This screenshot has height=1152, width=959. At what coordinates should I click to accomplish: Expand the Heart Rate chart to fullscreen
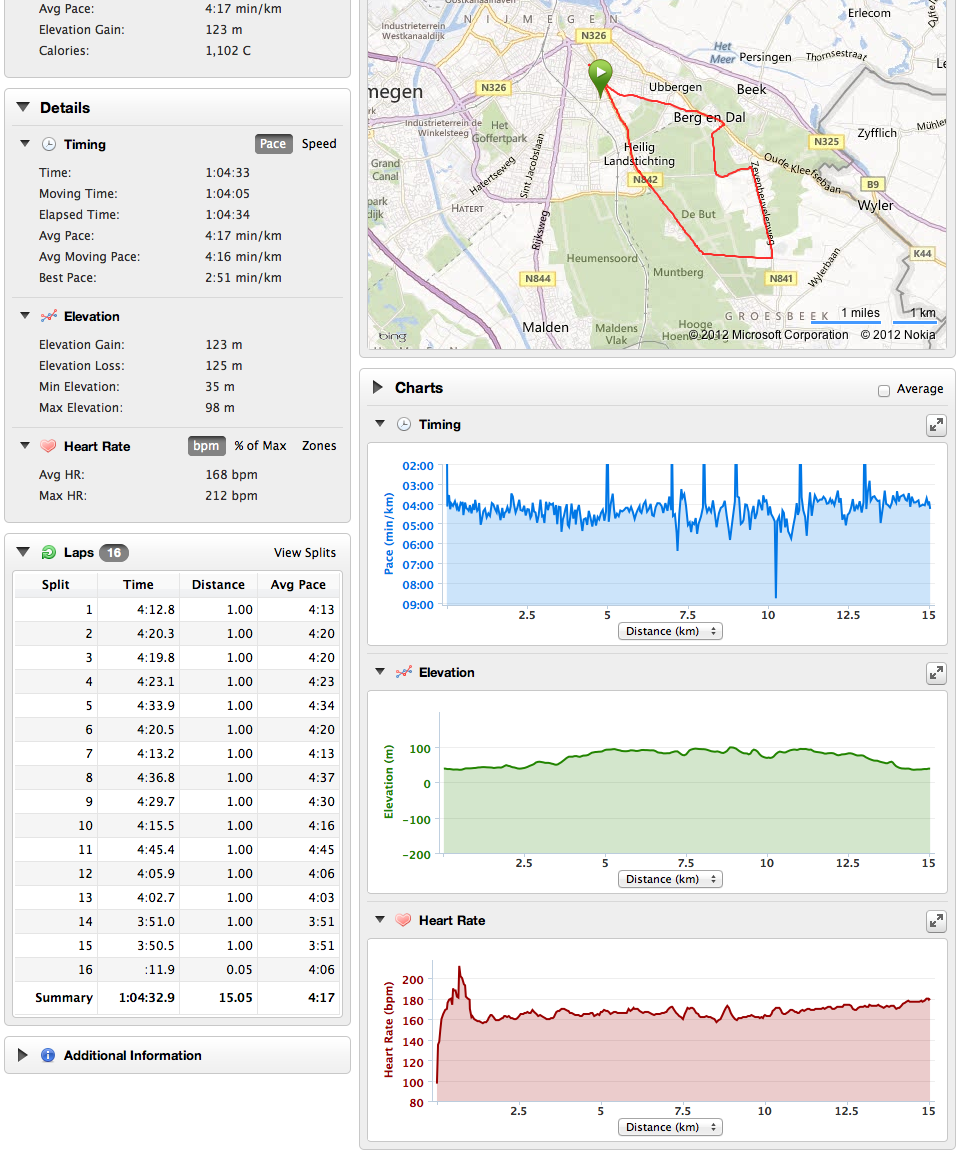tap(936, 921)
